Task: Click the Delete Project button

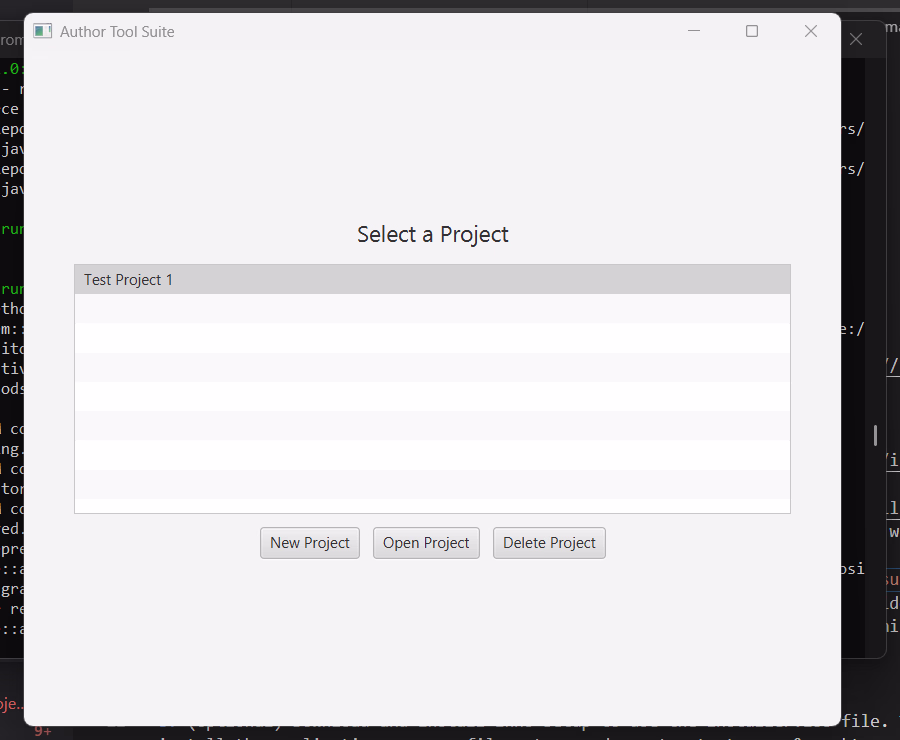Action: pos(549,543)
